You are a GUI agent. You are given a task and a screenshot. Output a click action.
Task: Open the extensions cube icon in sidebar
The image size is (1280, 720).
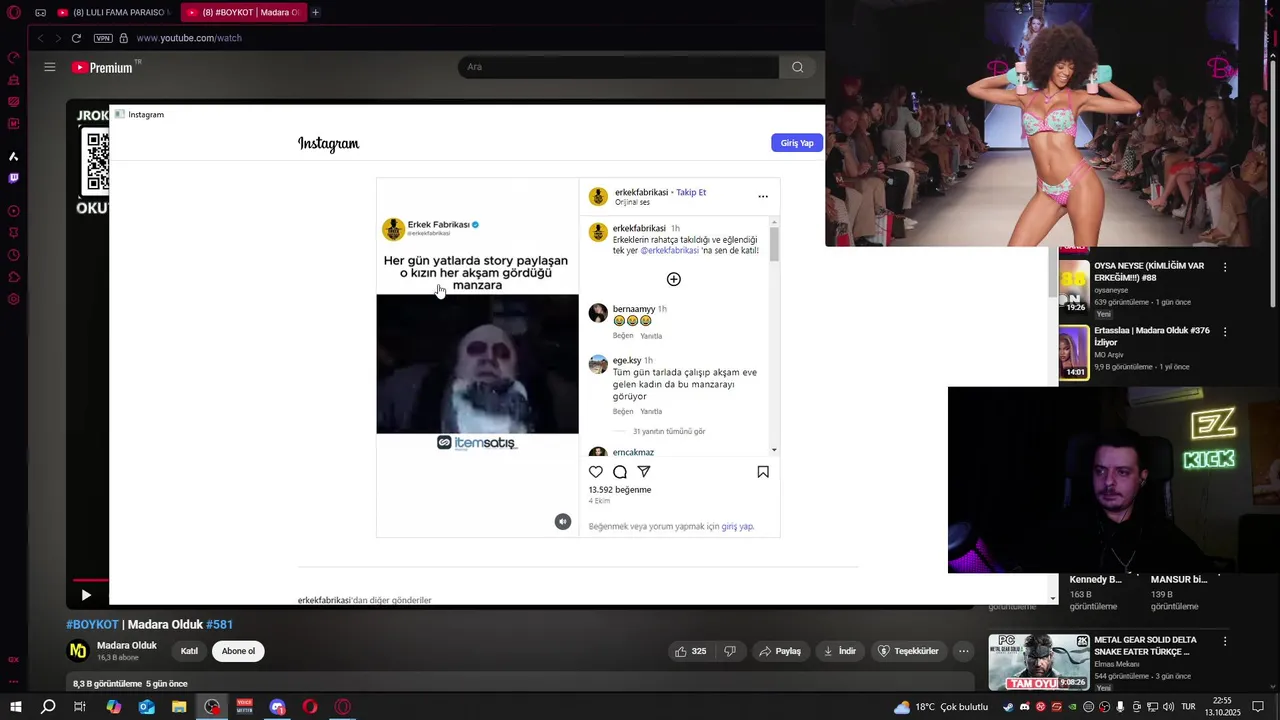(14, 277)
